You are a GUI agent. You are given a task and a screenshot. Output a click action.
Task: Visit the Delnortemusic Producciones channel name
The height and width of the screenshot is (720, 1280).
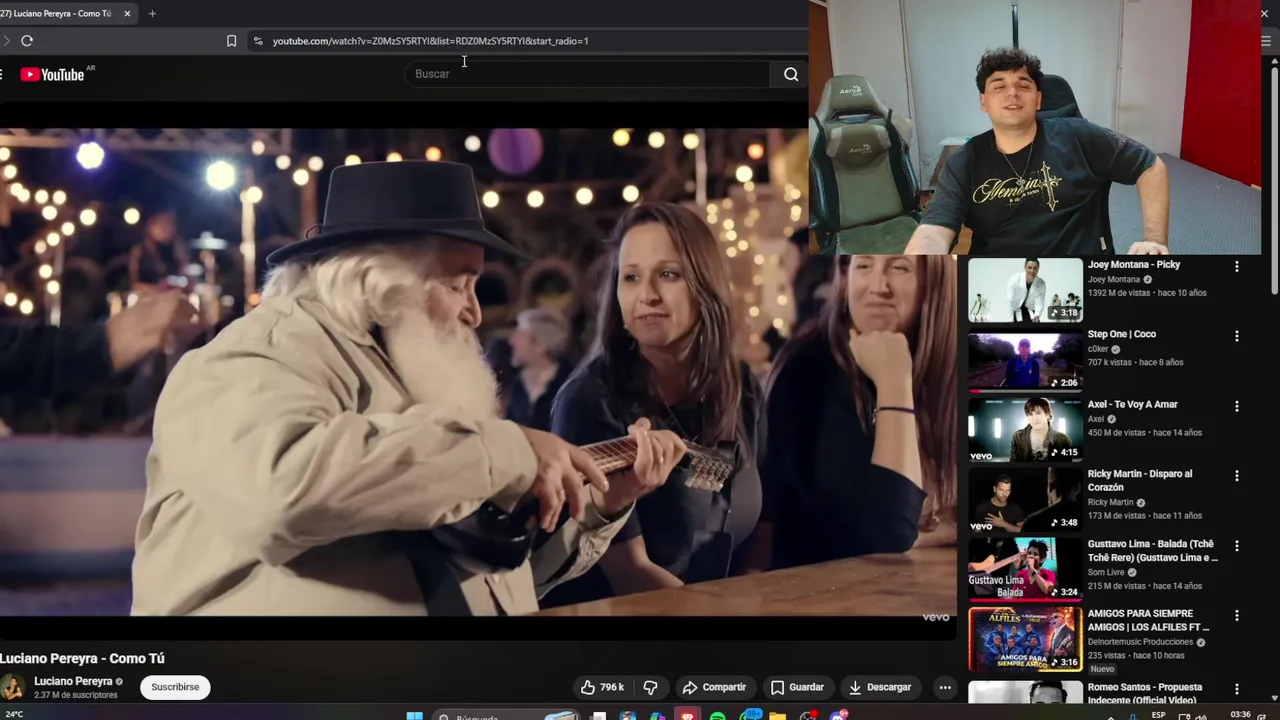tap(1141, 642)
